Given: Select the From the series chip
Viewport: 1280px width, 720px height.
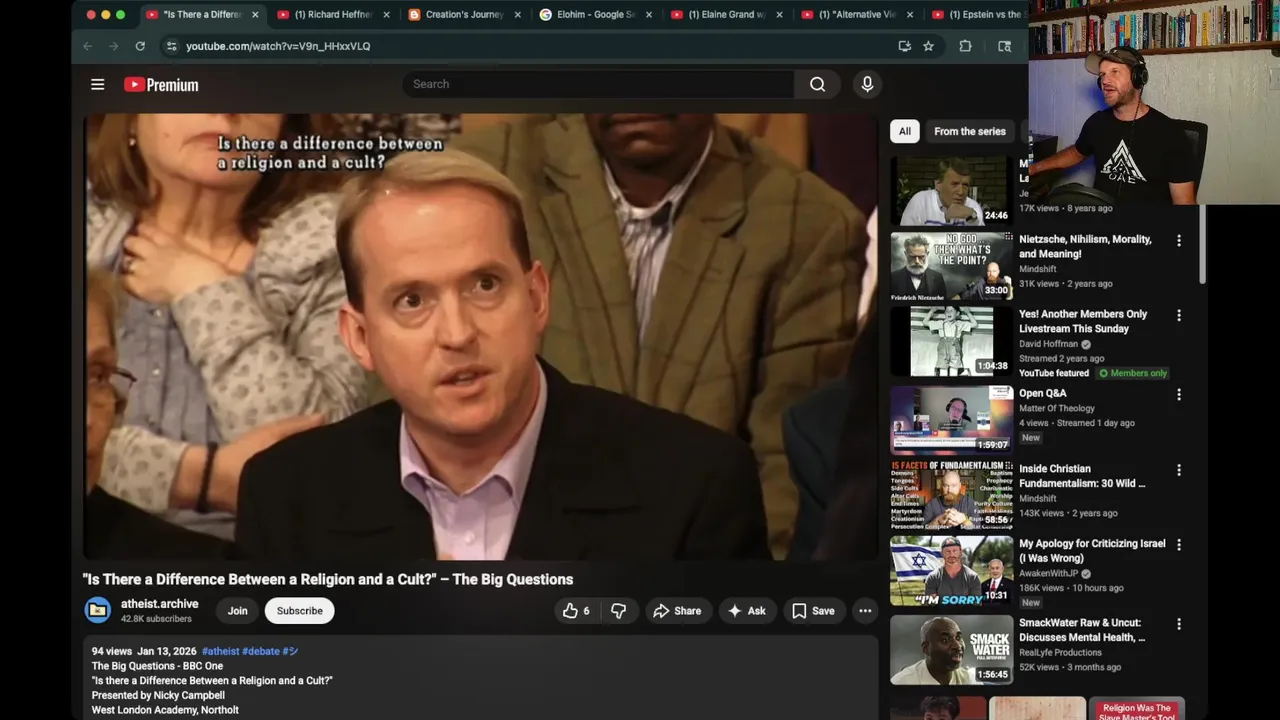Looking at the screenshot, I should pos(969,131).
